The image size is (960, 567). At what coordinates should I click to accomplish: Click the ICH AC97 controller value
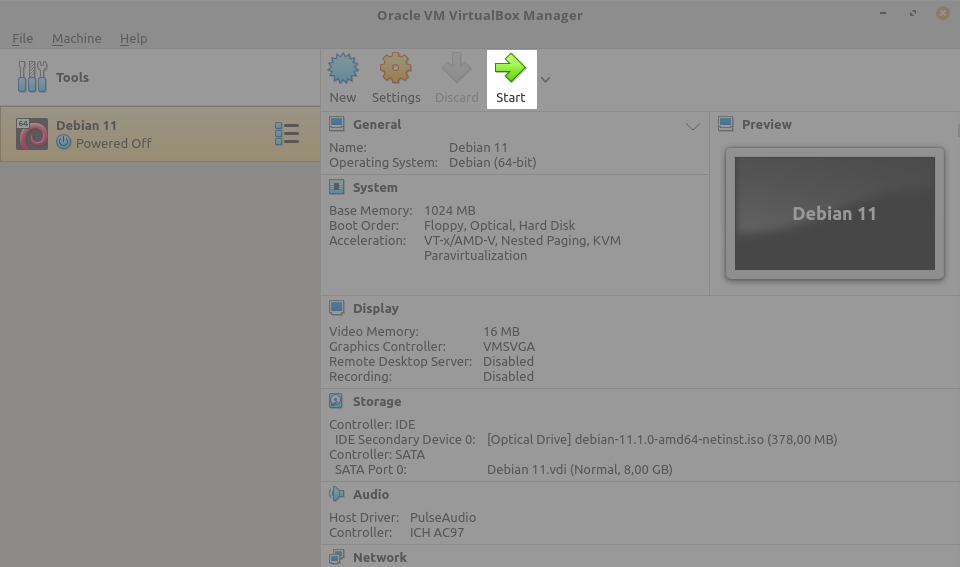click(x=437, y=533)
